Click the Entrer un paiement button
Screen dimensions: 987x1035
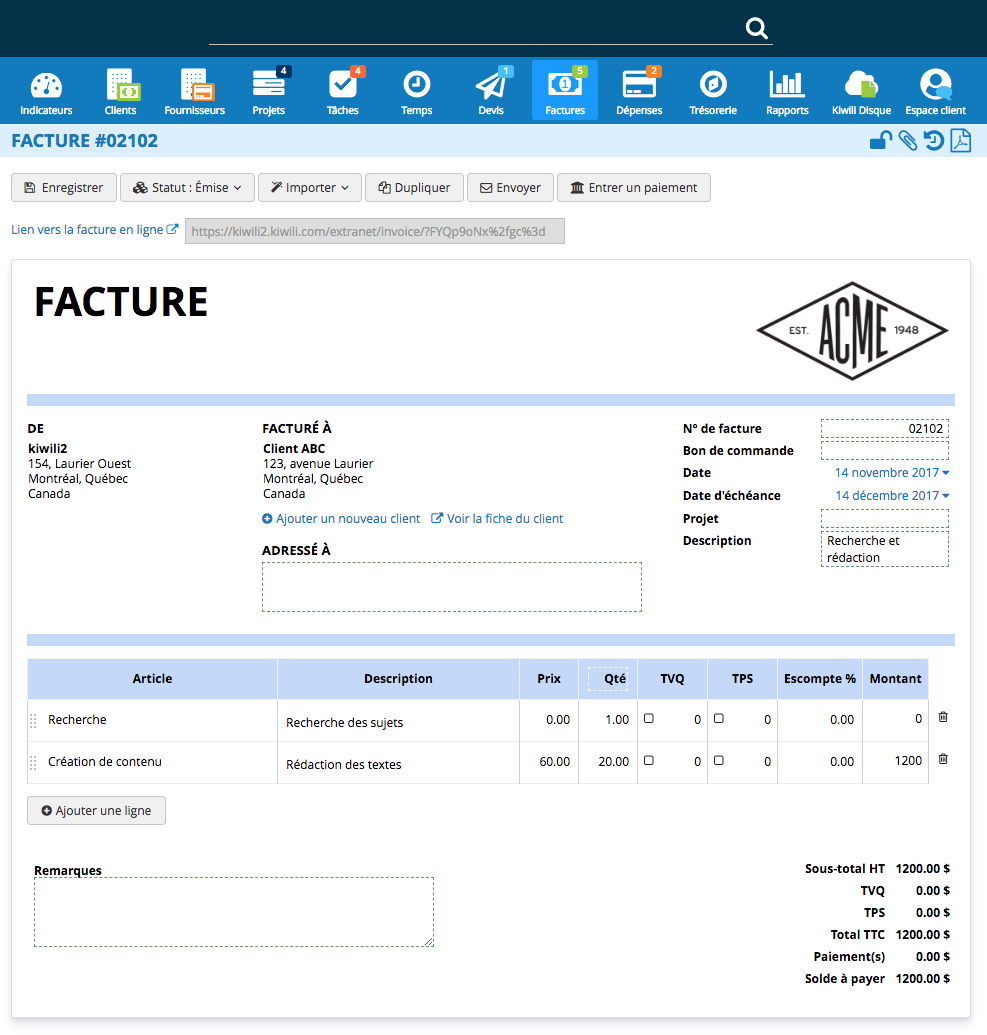[x=634, y=188]
